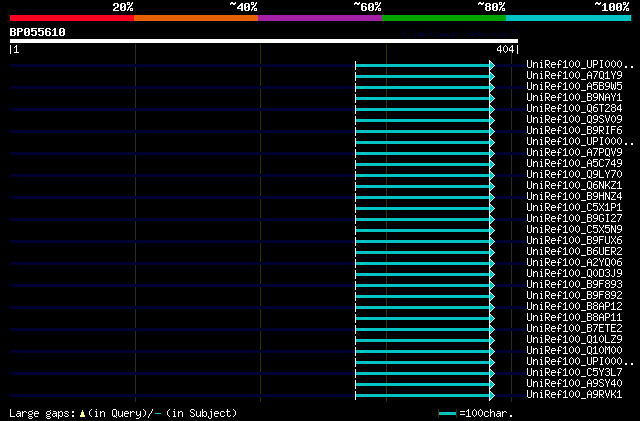The image size is (640, 421).
Task: Select the UniRef100_Q10M00 label
Action: (574, 351)
